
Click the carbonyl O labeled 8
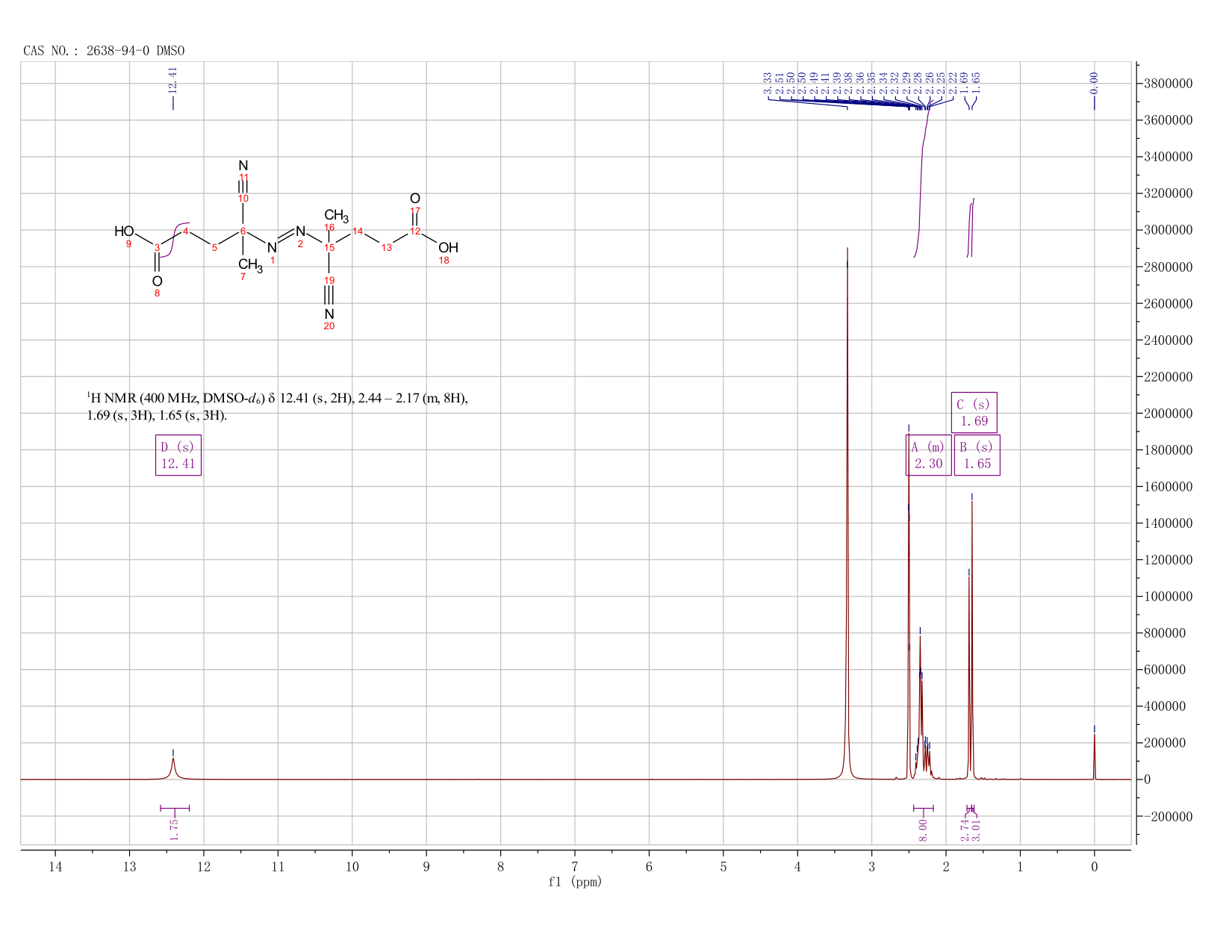[x=157, y=281]
